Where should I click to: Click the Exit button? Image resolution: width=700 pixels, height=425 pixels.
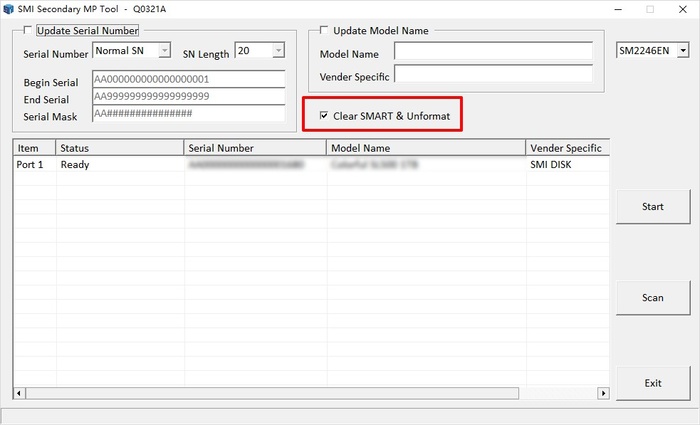click(652, 383)
